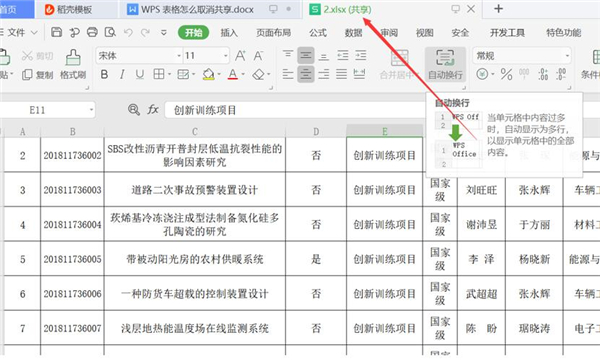600x363 pixels.
Task: Decrease decimal places icon
Action: tap(561, 74)
